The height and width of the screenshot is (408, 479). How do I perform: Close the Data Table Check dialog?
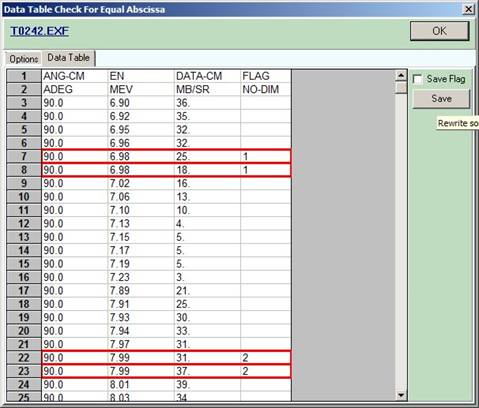point(468,9)
